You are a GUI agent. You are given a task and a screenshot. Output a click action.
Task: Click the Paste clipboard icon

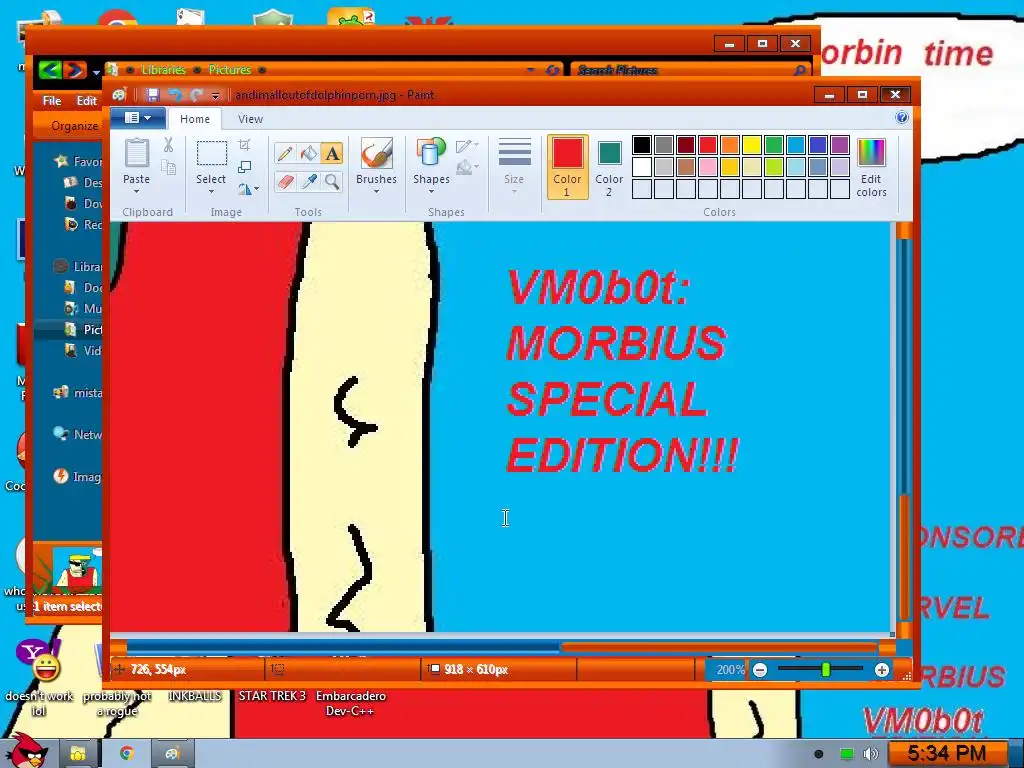pyautogui.click(x=136, y=154)
